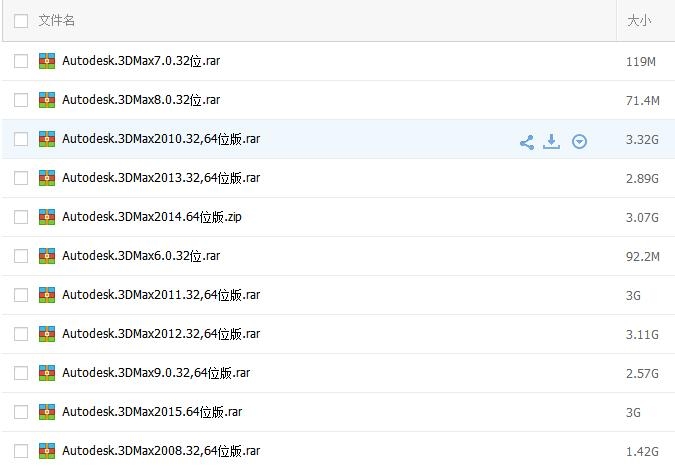Check the box for Autodesk.3DMax6.0.32位.rar

[x=21, y=256]
